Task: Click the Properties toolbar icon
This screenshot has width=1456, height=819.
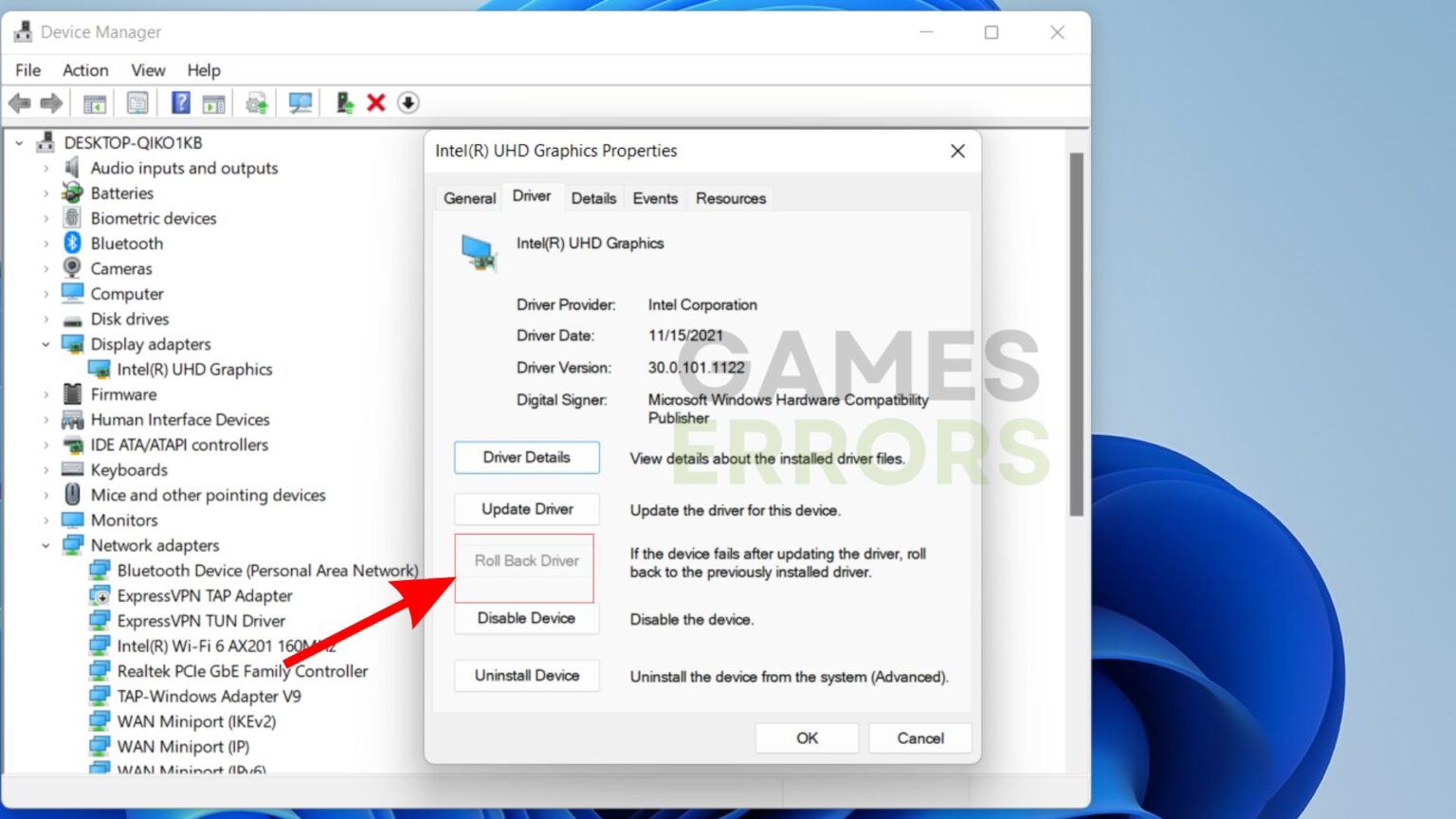Action: point(137,102)
